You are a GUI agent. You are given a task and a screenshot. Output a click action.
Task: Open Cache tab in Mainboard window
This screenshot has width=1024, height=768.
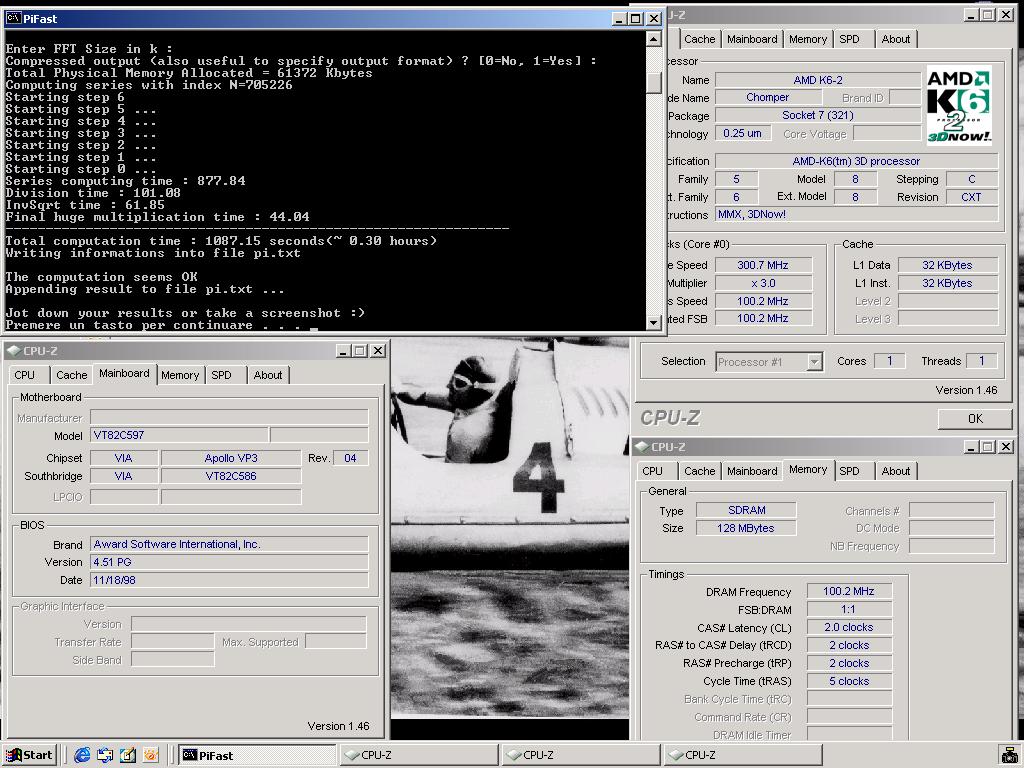[x=71, y=375]
